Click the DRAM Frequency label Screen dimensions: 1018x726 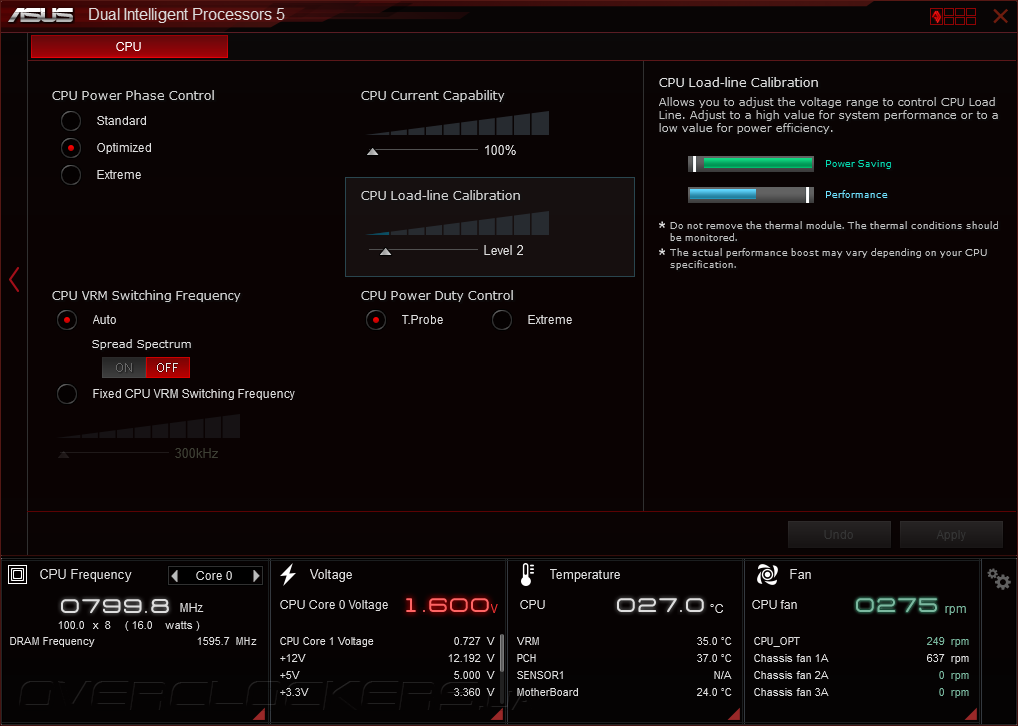pos(52,642)
